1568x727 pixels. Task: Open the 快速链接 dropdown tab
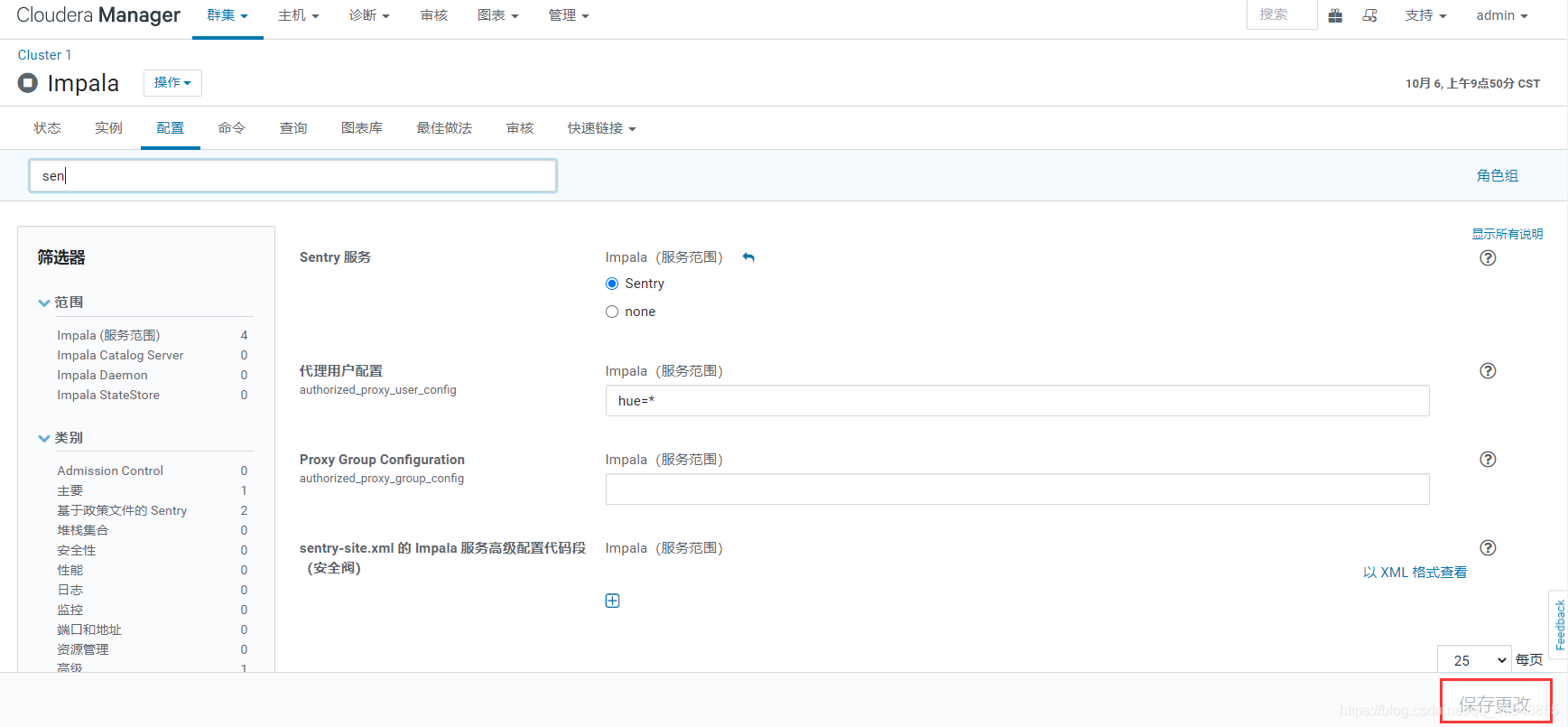coord(602,128)
